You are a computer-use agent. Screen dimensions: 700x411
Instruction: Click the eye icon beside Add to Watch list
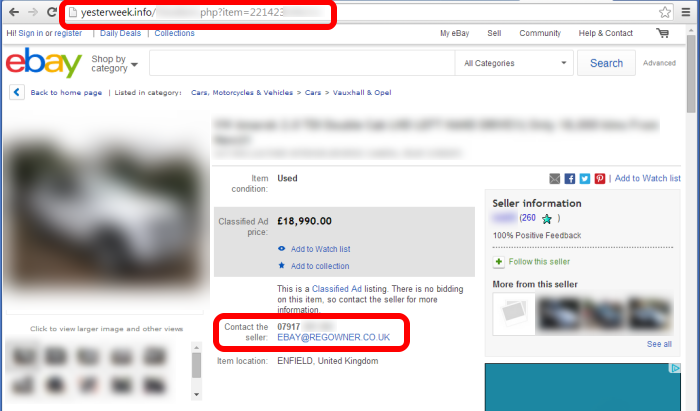pos(282,249)
